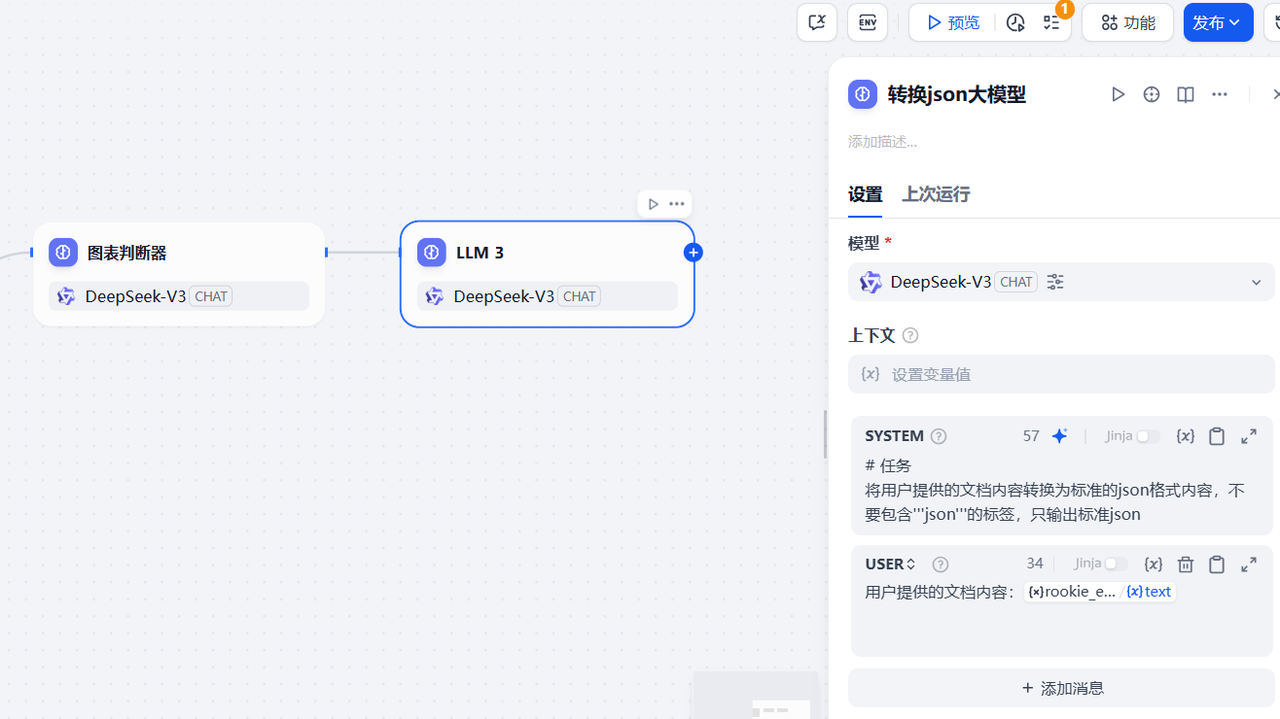Click the minimap thumbnail at canvas bottom
This screenshot has height=719, width=1280.
pyautogui.click(x=755, y=696)
